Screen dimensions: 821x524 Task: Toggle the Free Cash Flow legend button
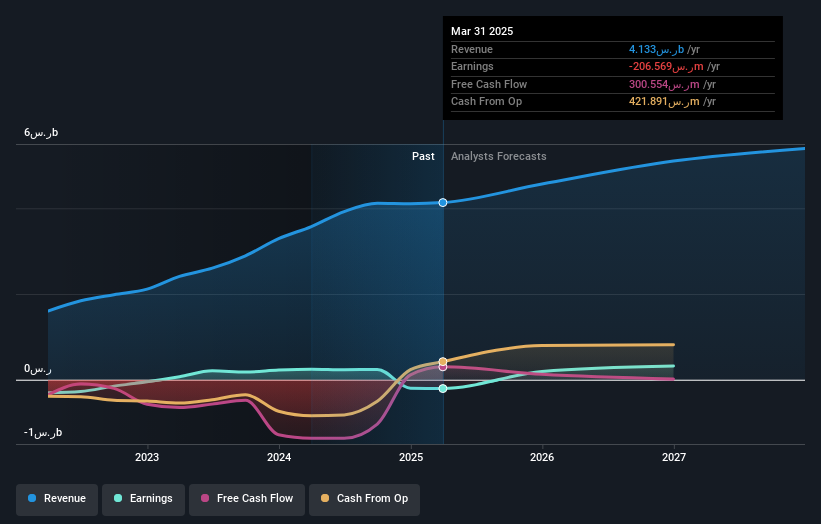coord(247,499)
